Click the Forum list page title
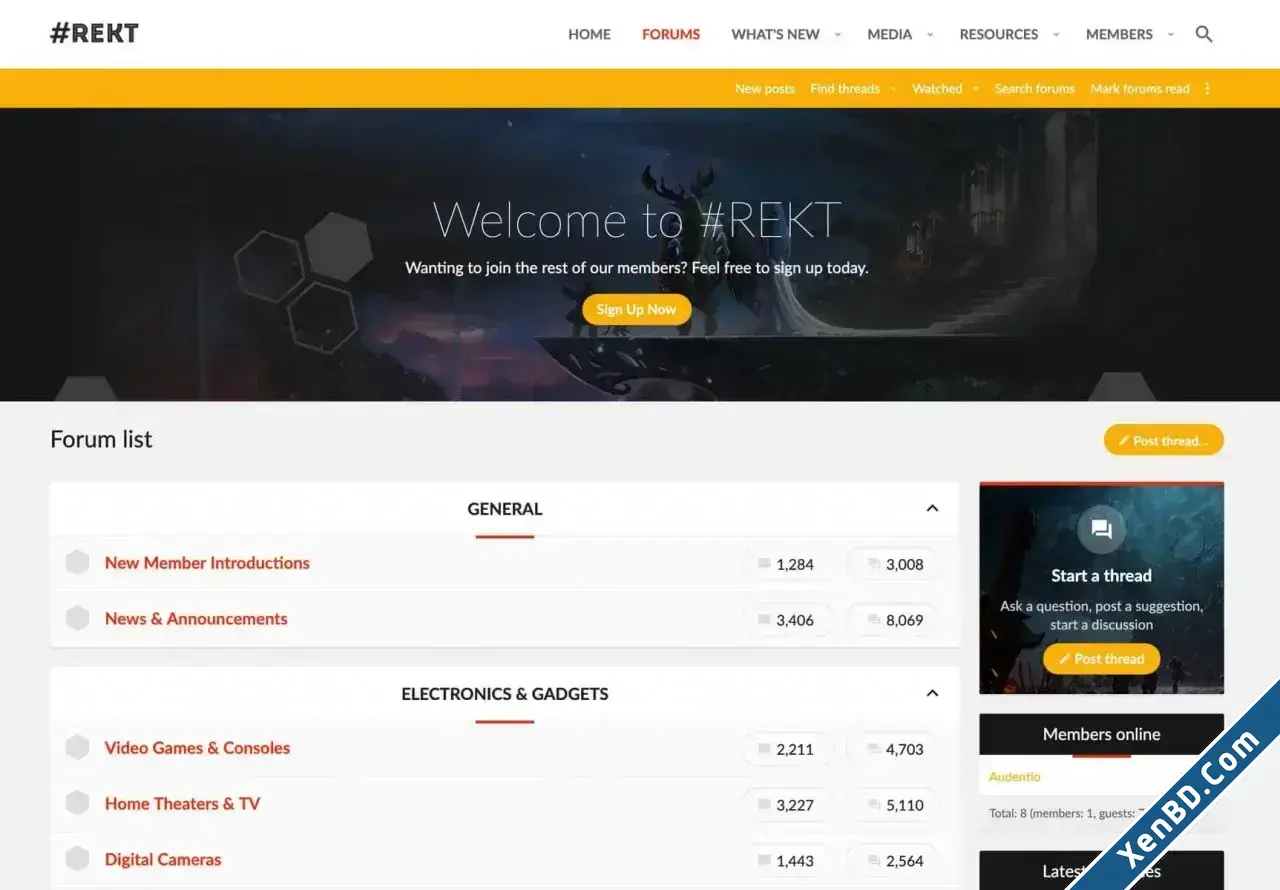 (x=101, y=439)
